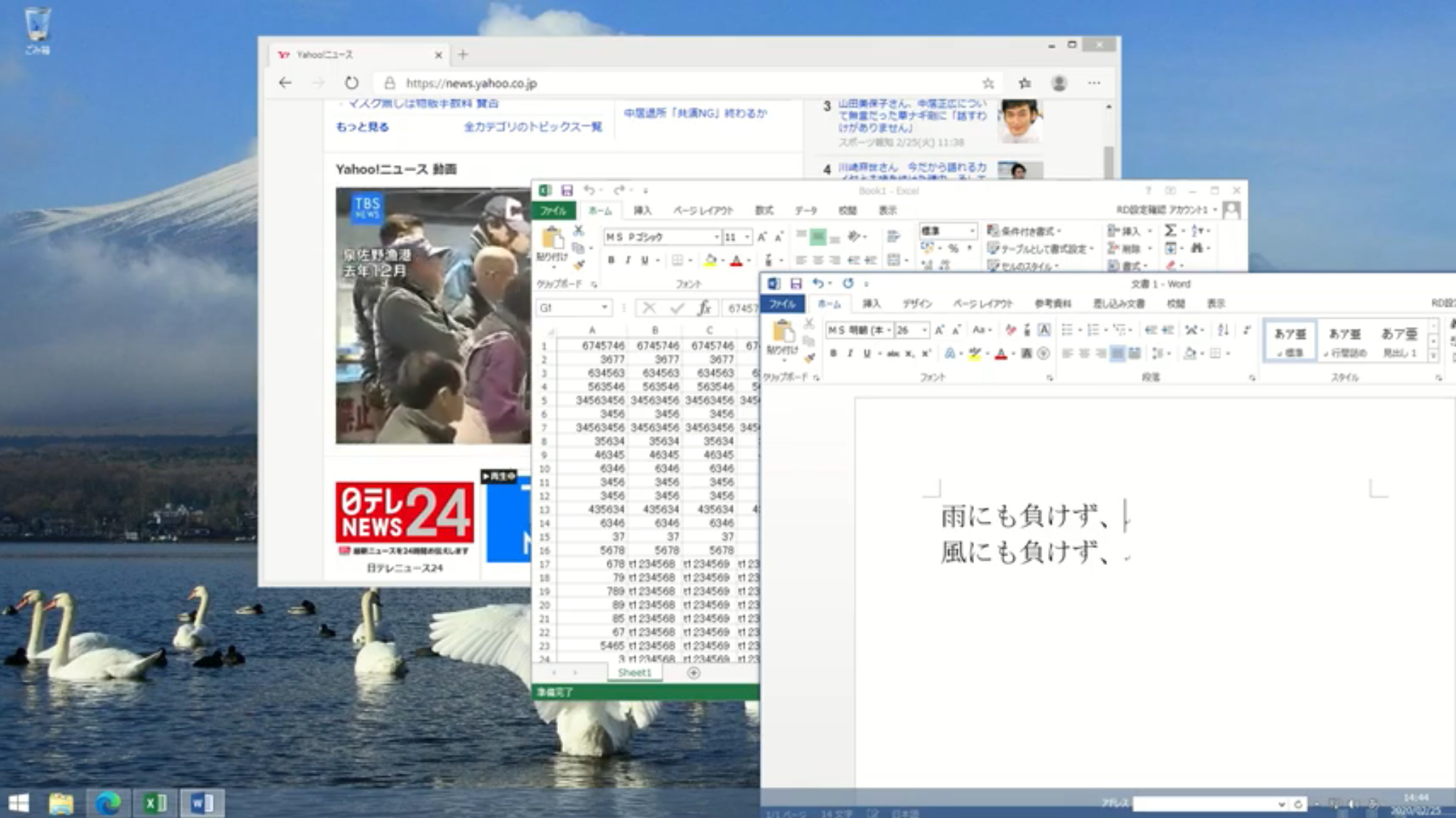
Task: Switch to Word's 挿入 tab
Action: (871, 304)
